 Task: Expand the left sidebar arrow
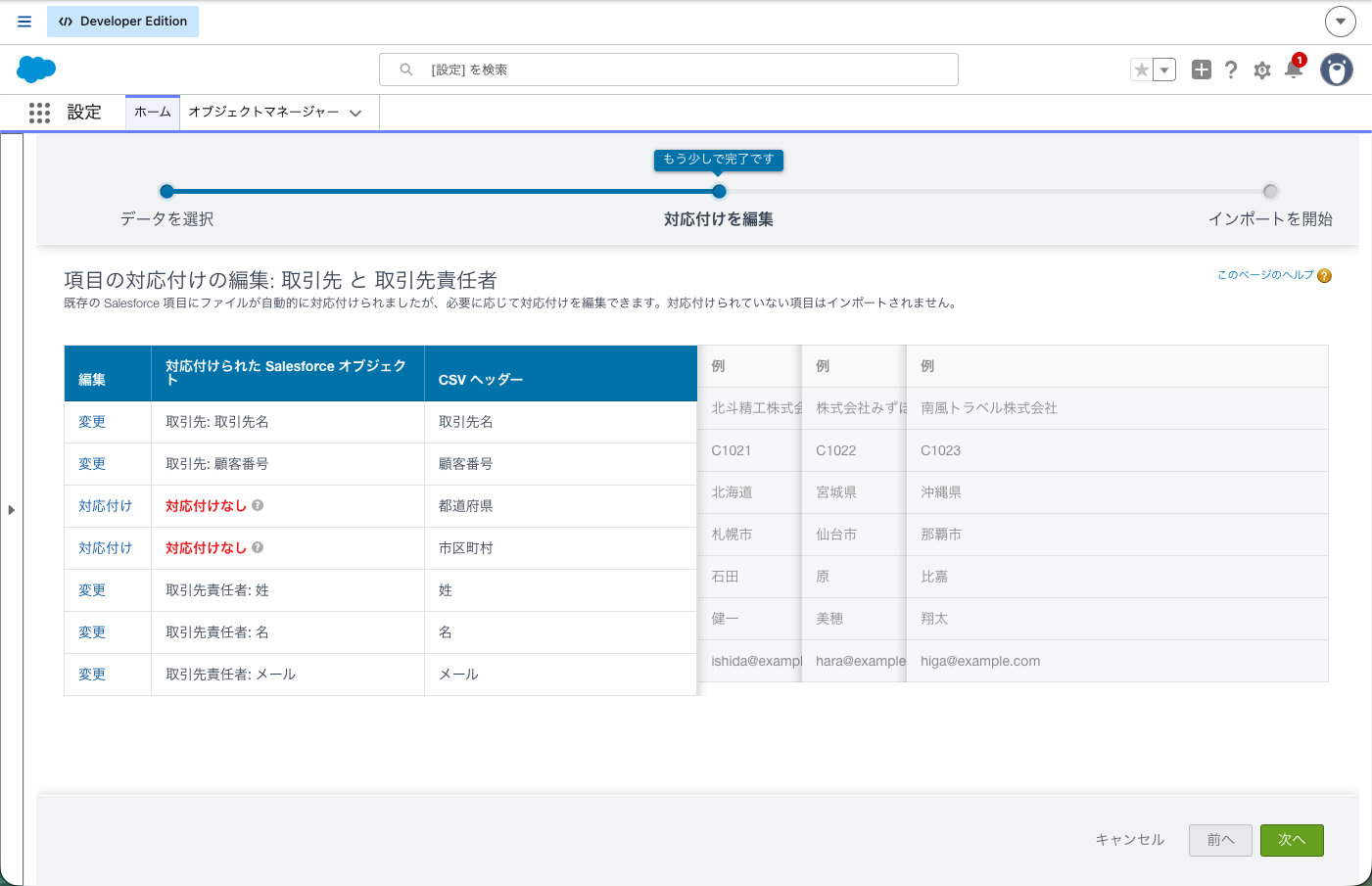pyautogui.click(x=12, y=510)
